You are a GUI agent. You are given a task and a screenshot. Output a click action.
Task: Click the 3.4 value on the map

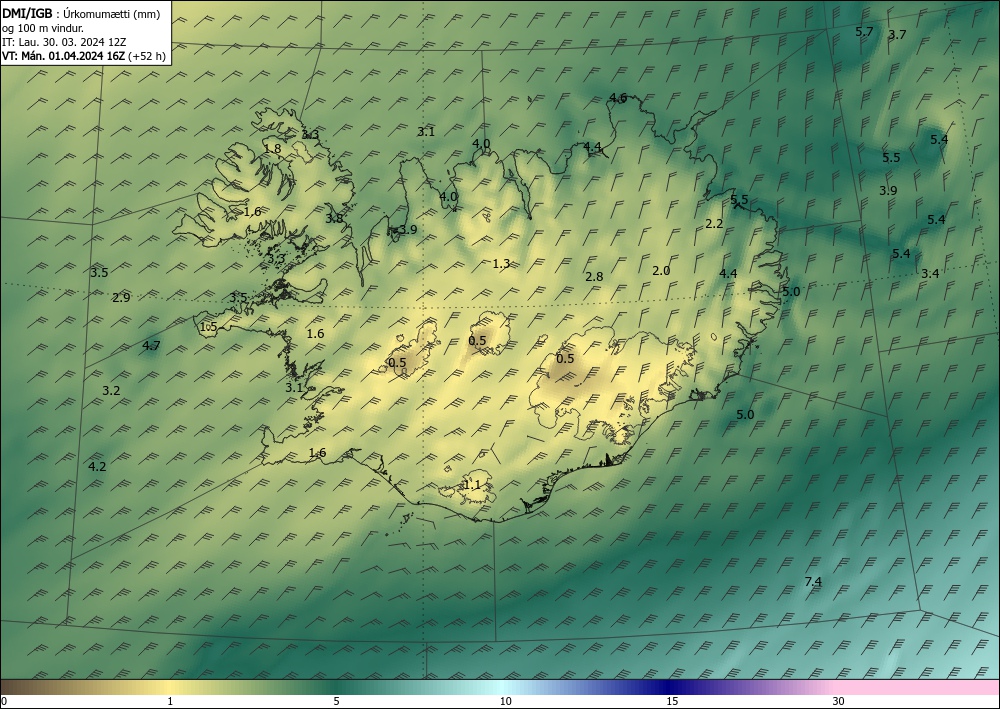click(x=930, y=274)
